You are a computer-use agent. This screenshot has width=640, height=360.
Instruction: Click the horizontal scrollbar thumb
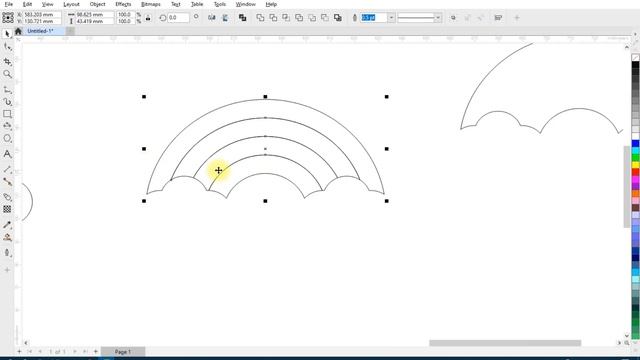pos(505,343)
